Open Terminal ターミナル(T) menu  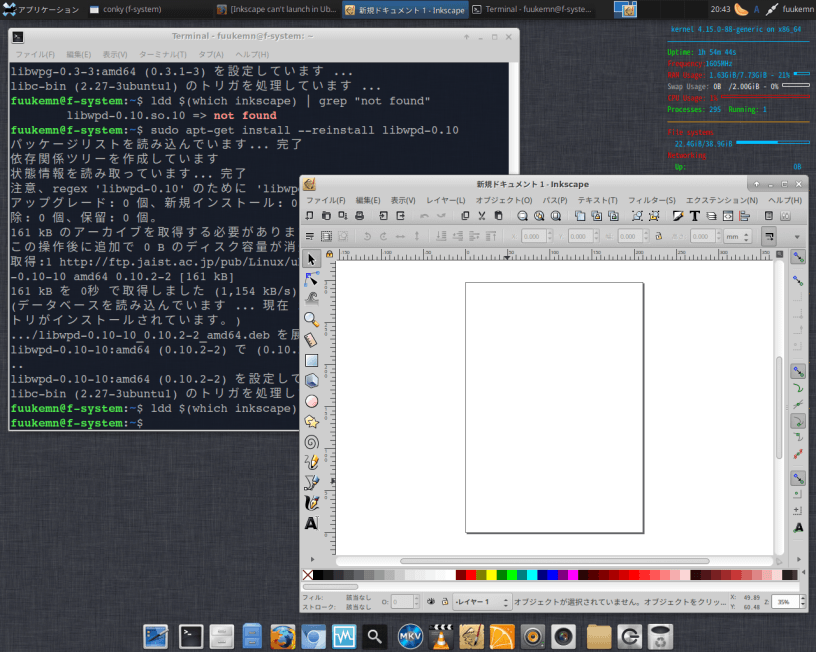tap(162, 54)
